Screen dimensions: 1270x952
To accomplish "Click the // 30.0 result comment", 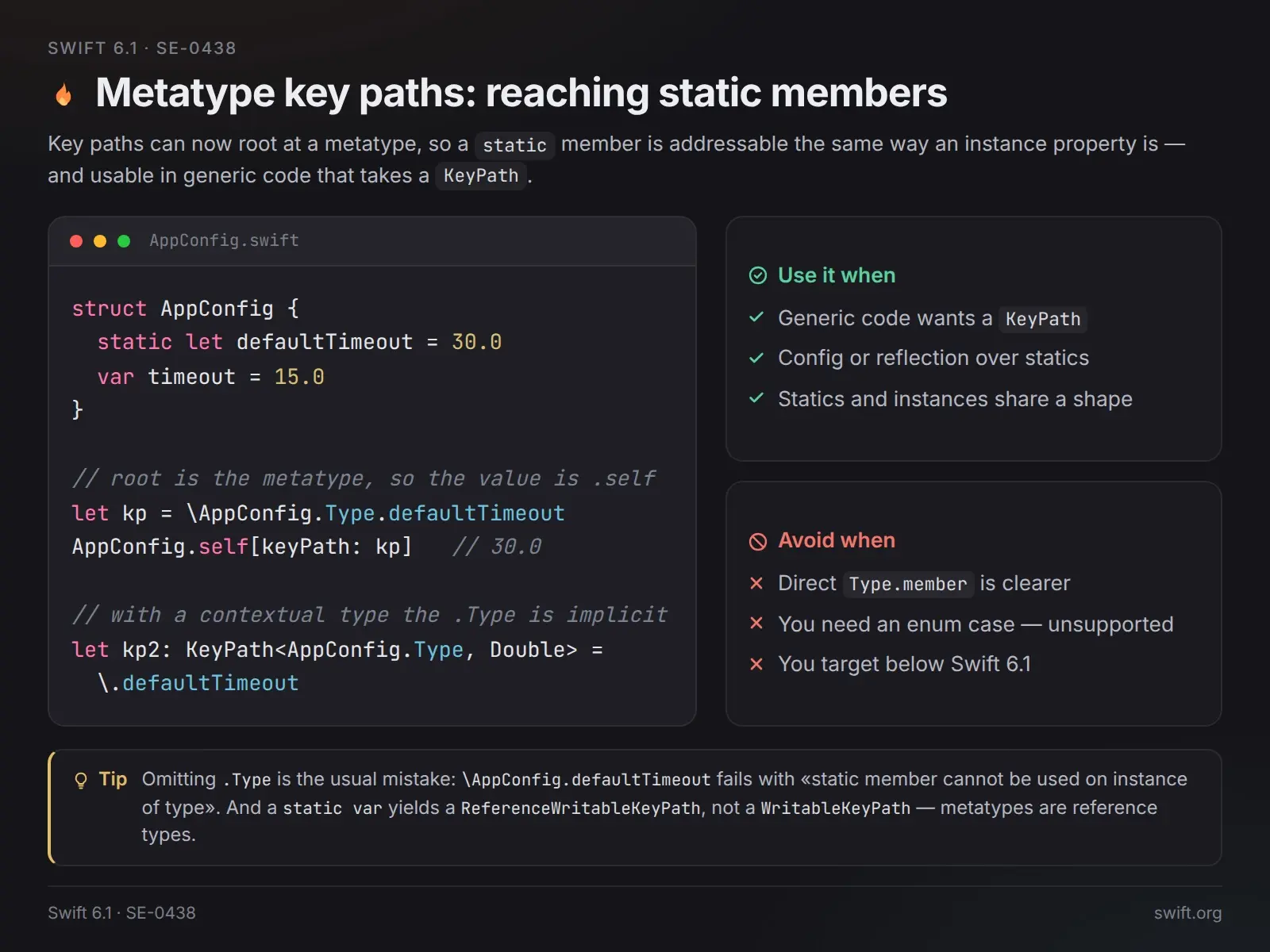I will point(497,547).
